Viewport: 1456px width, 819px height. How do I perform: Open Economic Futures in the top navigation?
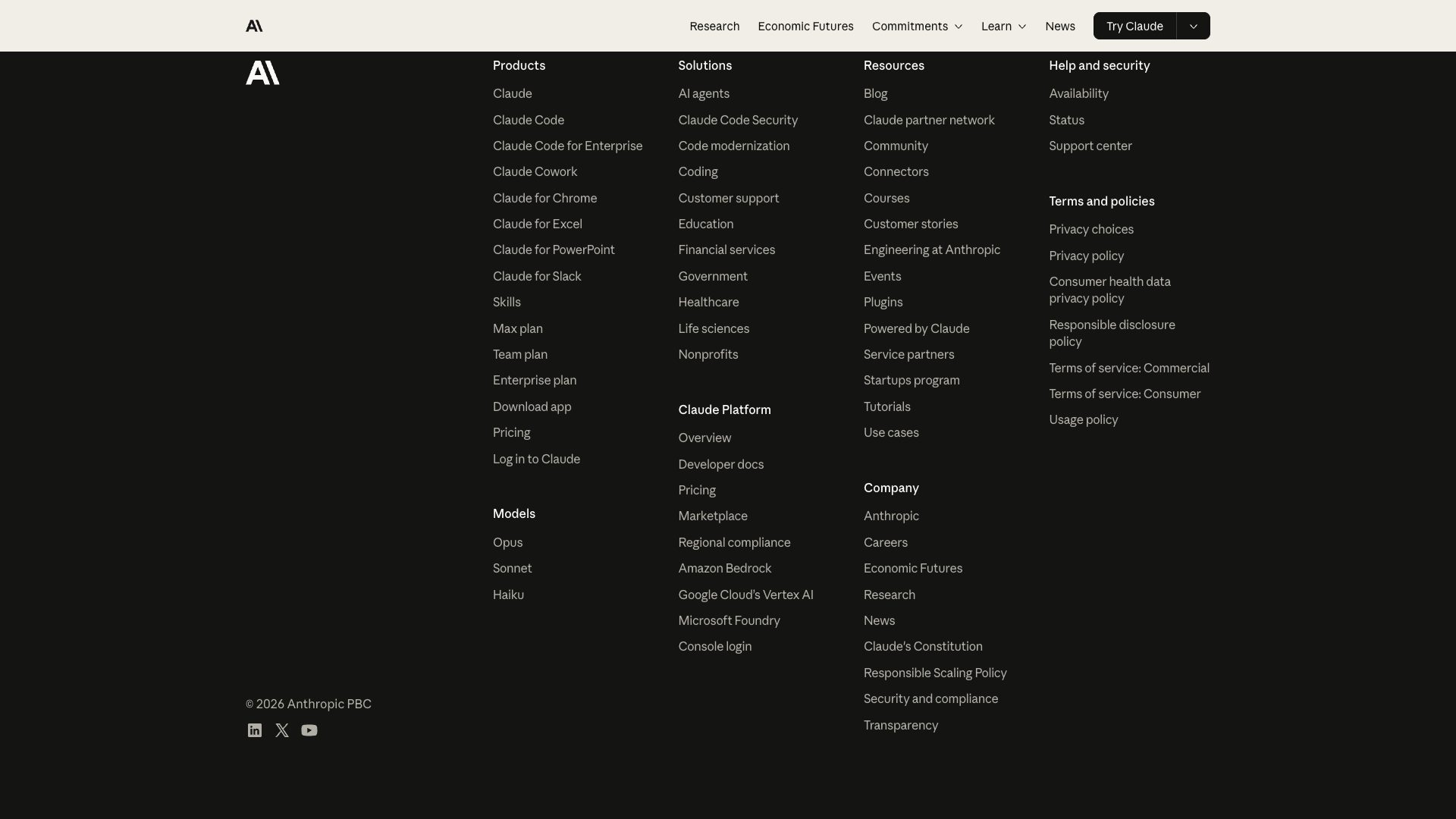coord(805,26)
